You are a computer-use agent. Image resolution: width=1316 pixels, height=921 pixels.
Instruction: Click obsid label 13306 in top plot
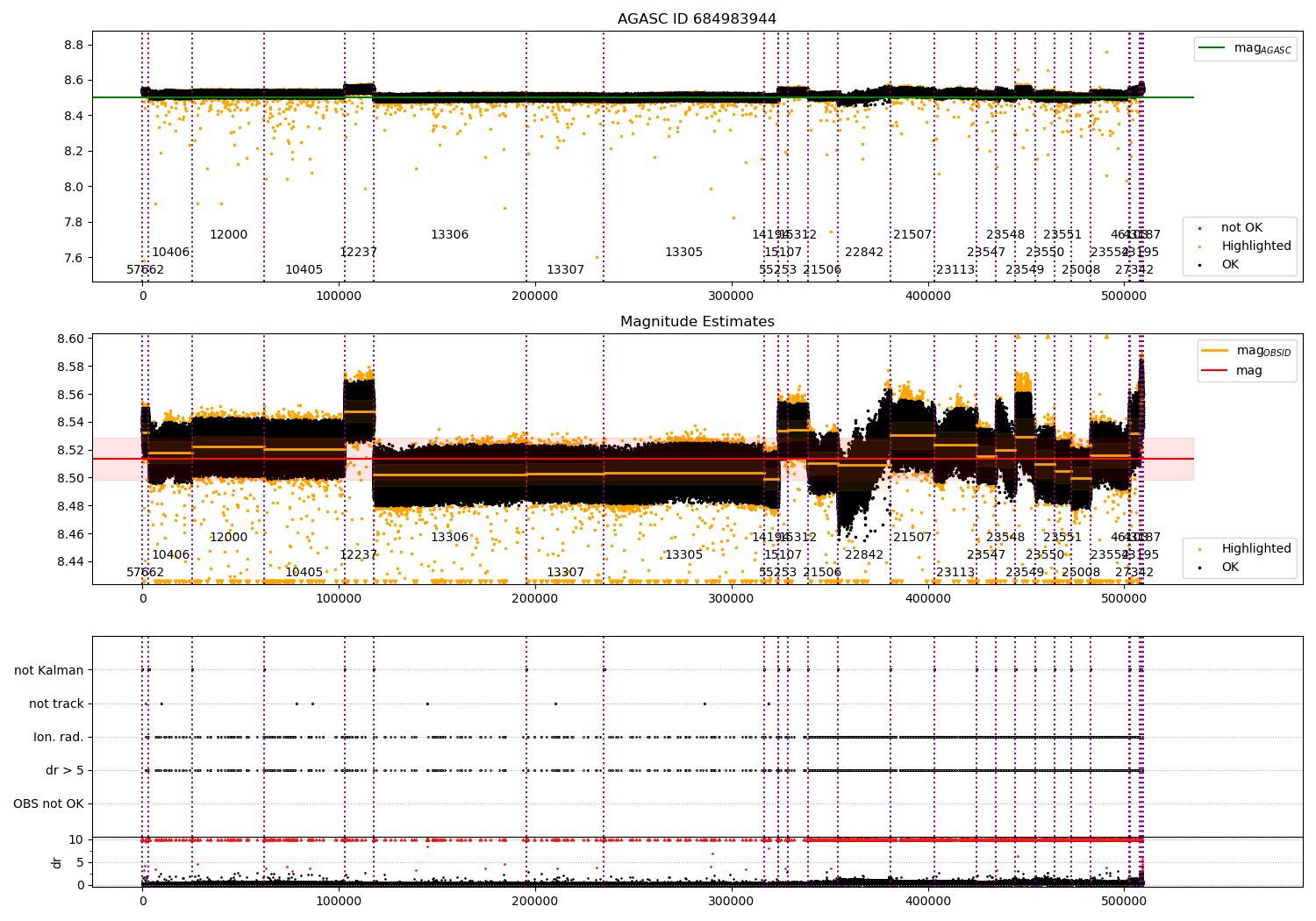[449, 235]
